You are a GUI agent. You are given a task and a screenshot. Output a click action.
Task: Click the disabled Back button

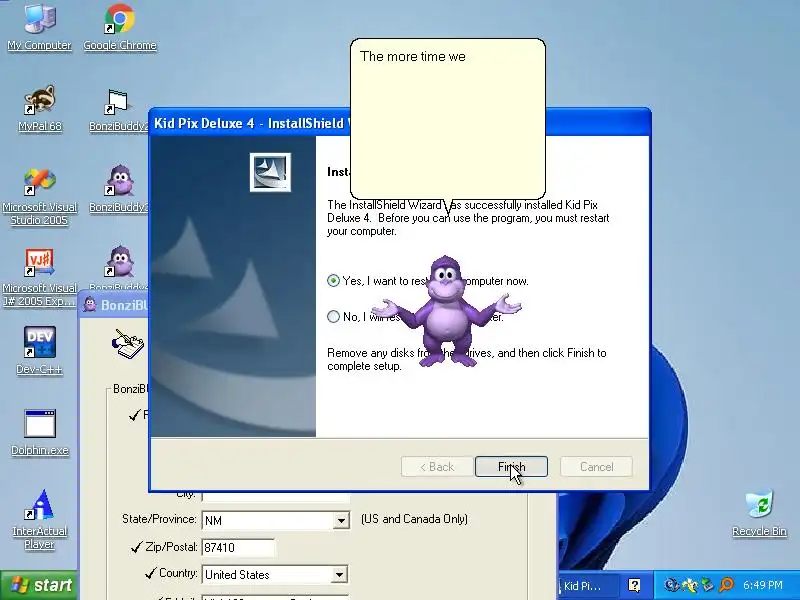(x=437, y=467)
